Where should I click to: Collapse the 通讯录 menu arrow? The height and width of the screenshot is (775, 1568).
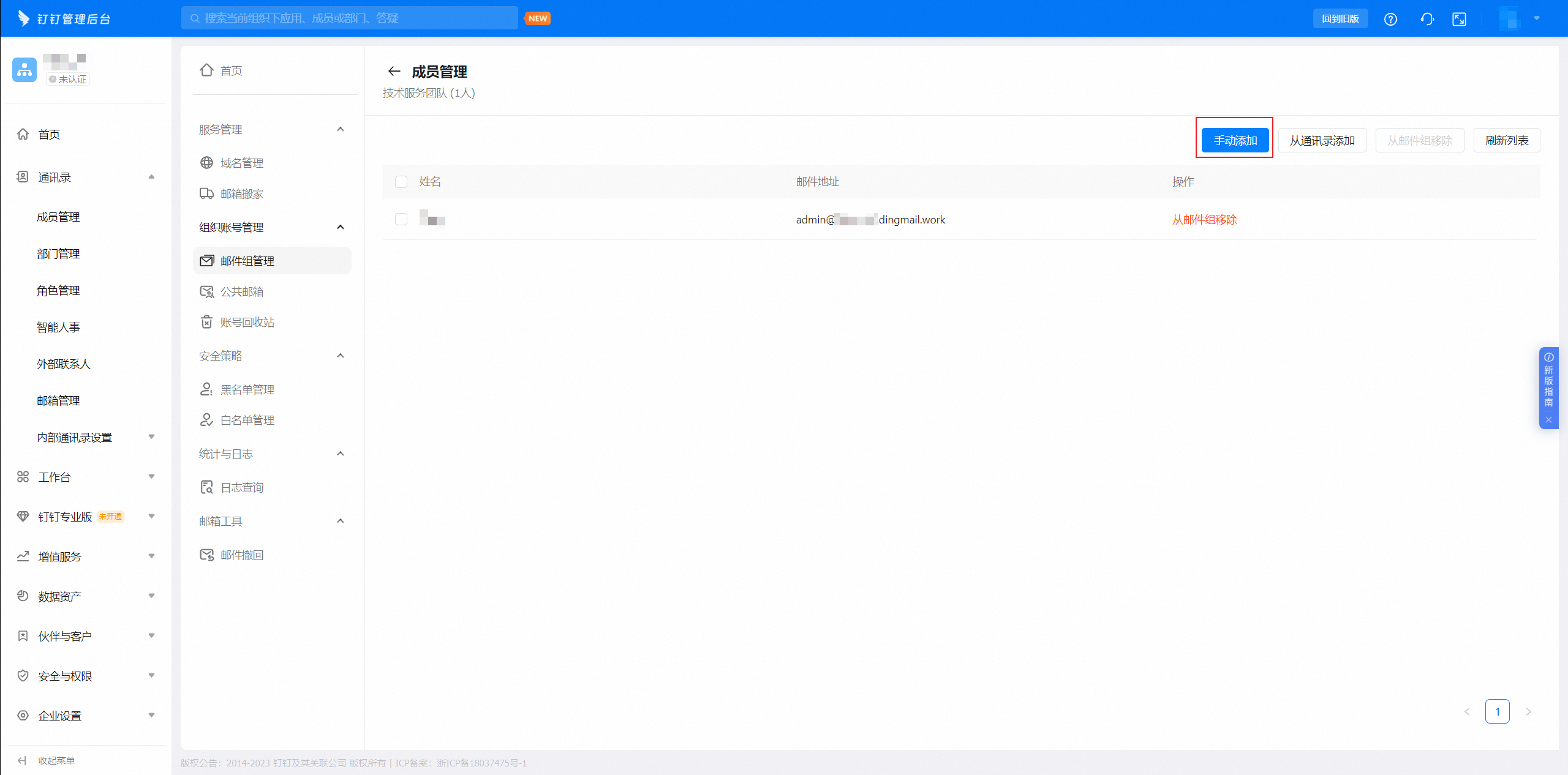coord(151,177)
